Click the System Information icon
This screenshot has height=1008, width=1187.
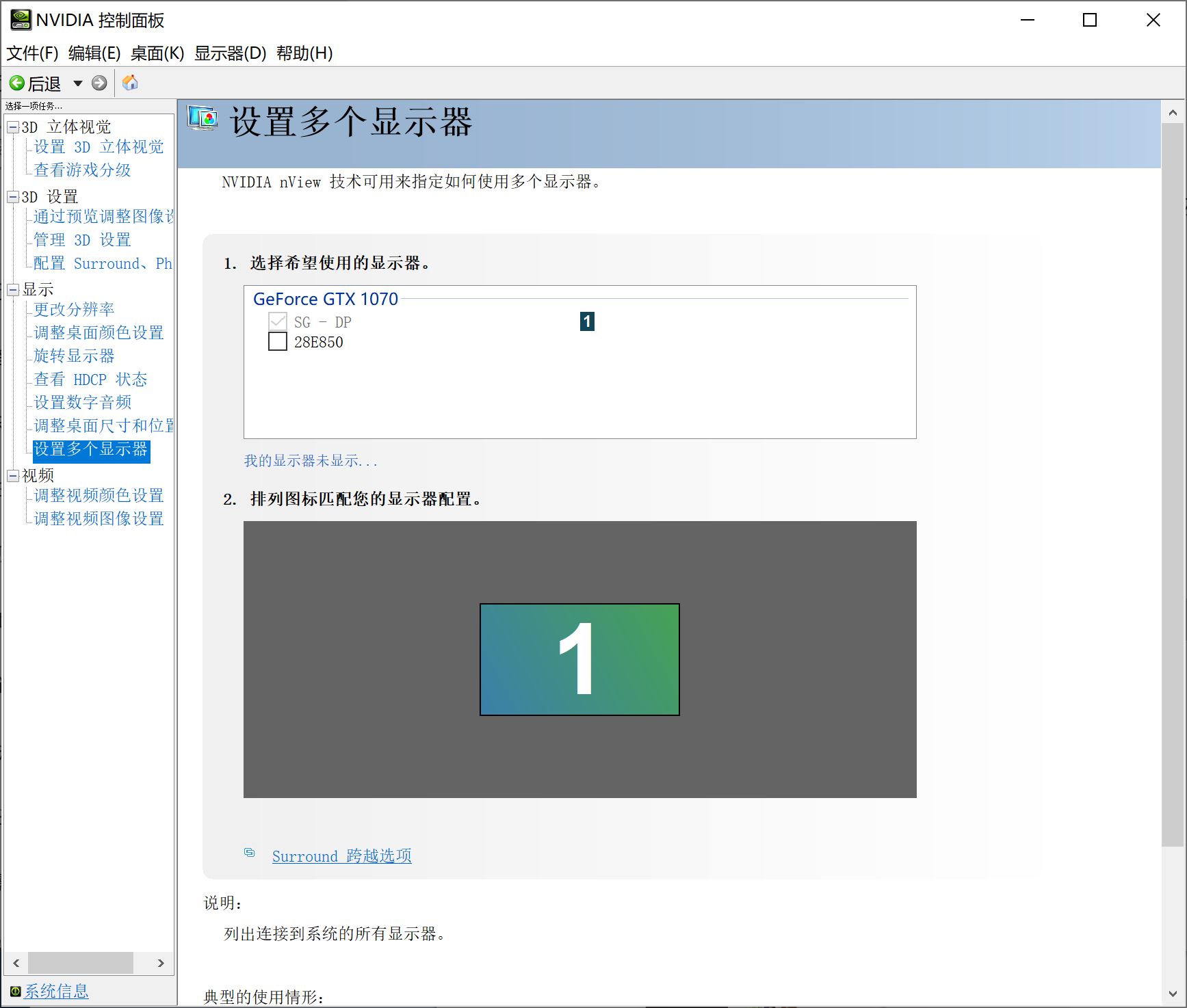[x=15, y=991]
